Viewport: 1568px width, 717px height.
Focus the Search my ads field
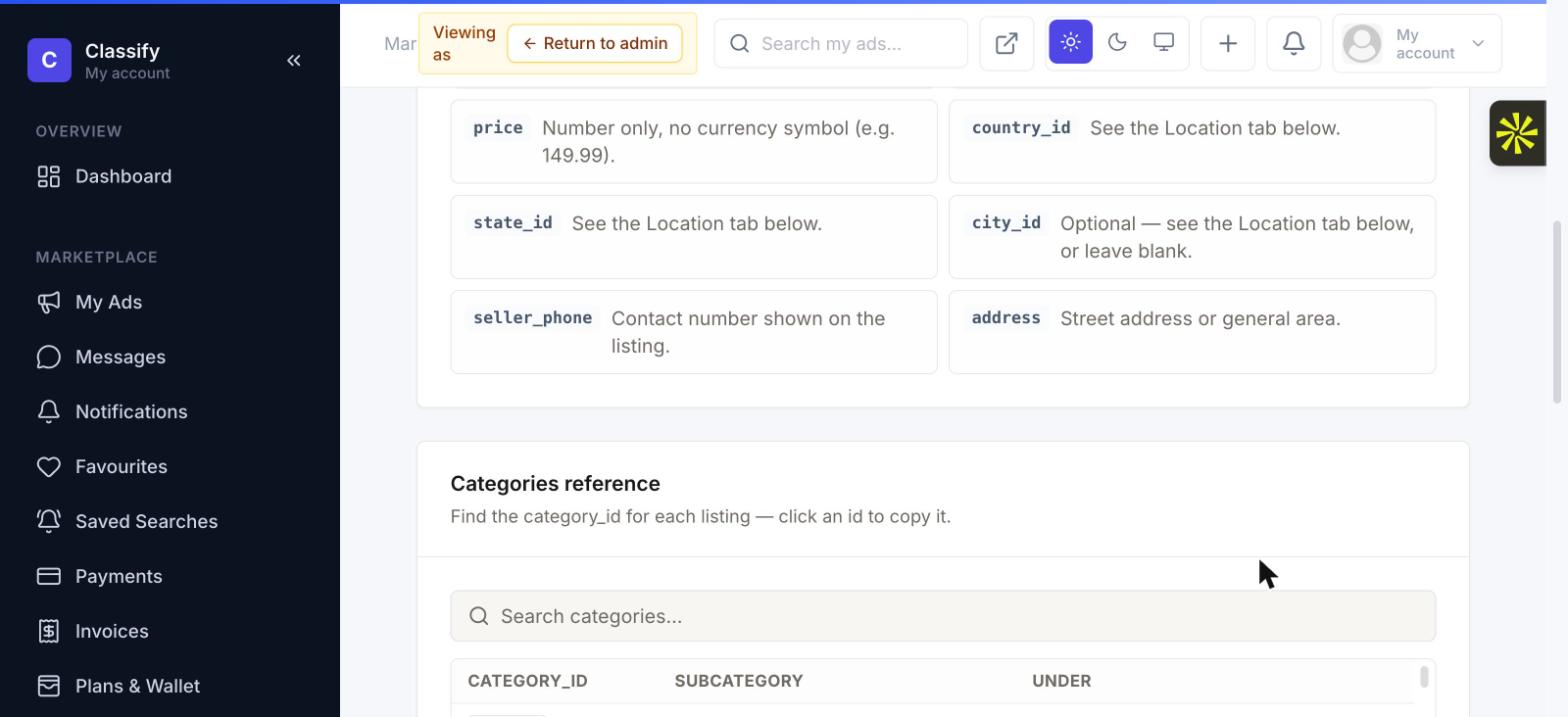pos(841,43)
